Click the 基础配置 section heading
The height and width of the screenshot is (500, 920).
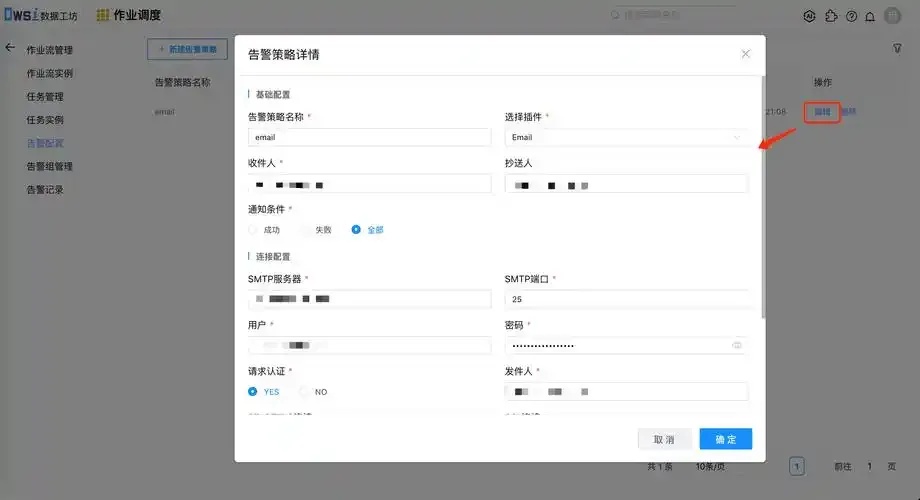(273, 94)
